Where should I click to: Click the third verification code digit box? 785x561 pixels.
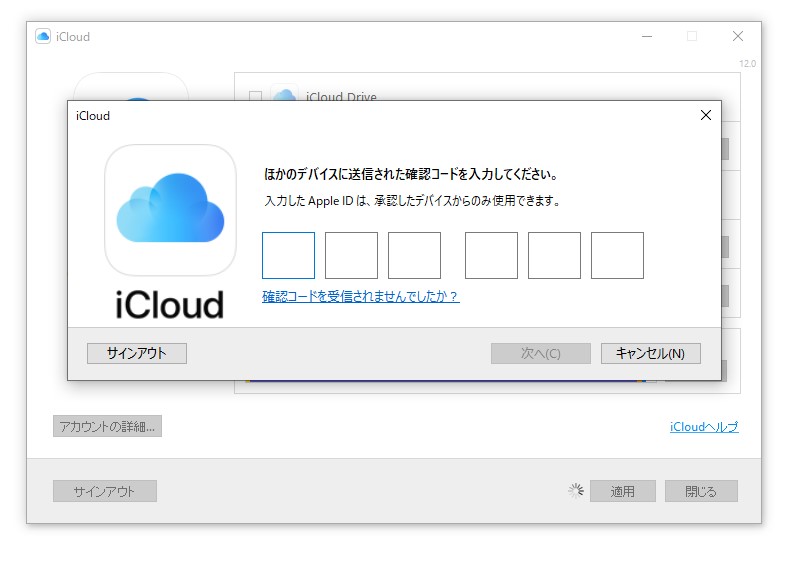point(415,255)
